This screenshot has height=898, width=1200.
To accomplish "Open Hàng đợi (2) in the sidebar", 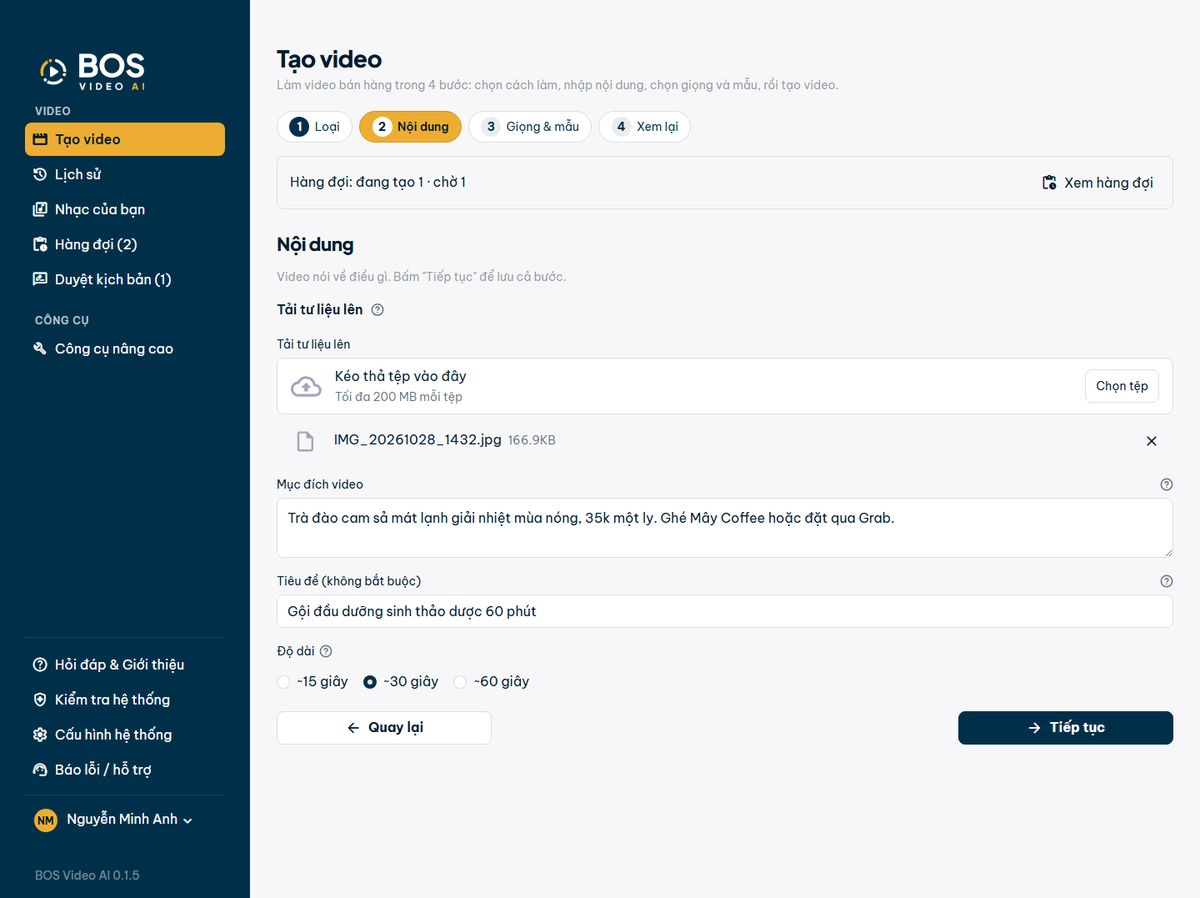I will [x=125, y=245].
